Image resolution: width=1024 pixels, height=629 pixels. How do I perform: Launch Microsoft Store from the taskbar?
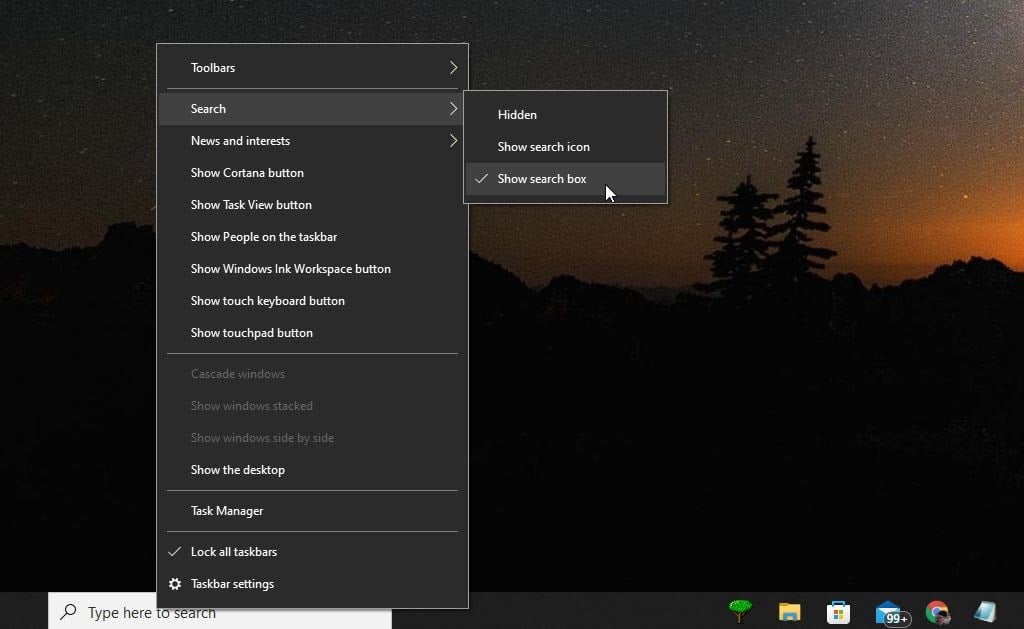(838, 612)
